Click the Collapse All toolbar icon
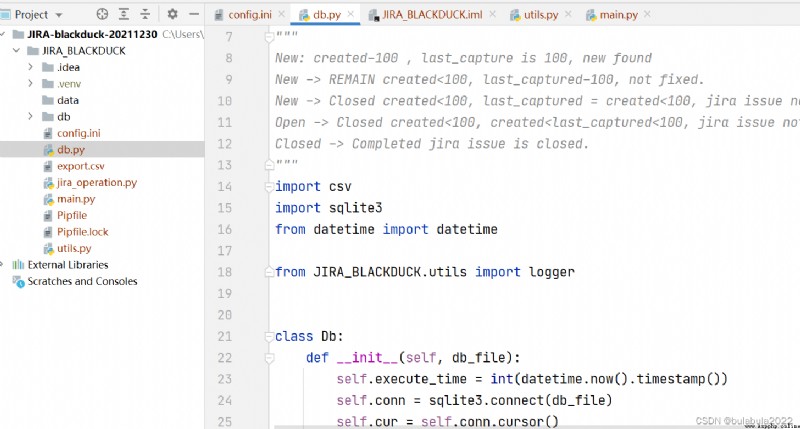Screen dimensions: 800x429 coord(145,14)
